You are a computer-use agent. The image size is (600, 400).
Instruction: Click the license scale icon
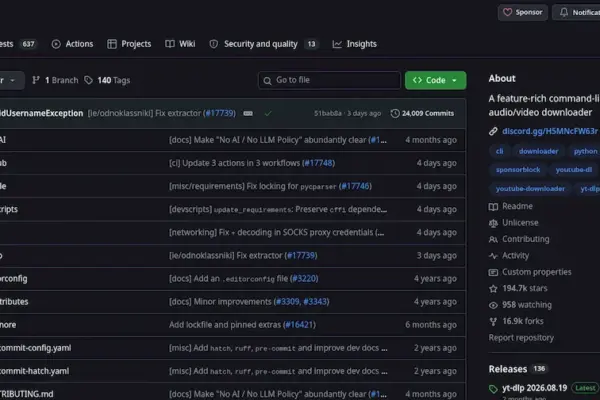click(x=493, y=223)
